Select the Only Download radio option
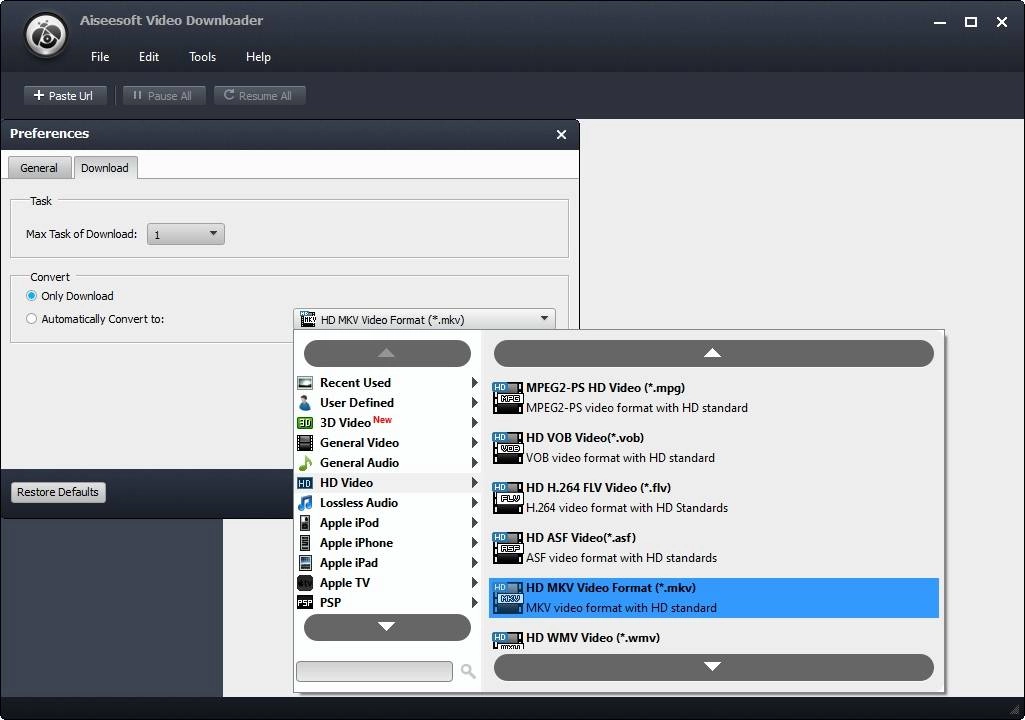 [x=31, y=296]
